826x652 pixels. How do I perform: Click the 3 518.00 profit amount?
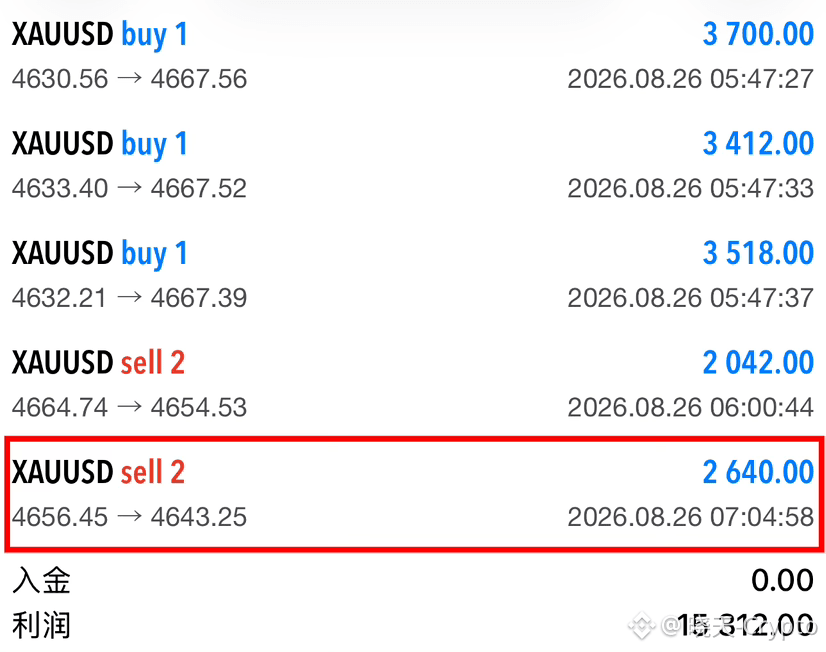point(758,253)
